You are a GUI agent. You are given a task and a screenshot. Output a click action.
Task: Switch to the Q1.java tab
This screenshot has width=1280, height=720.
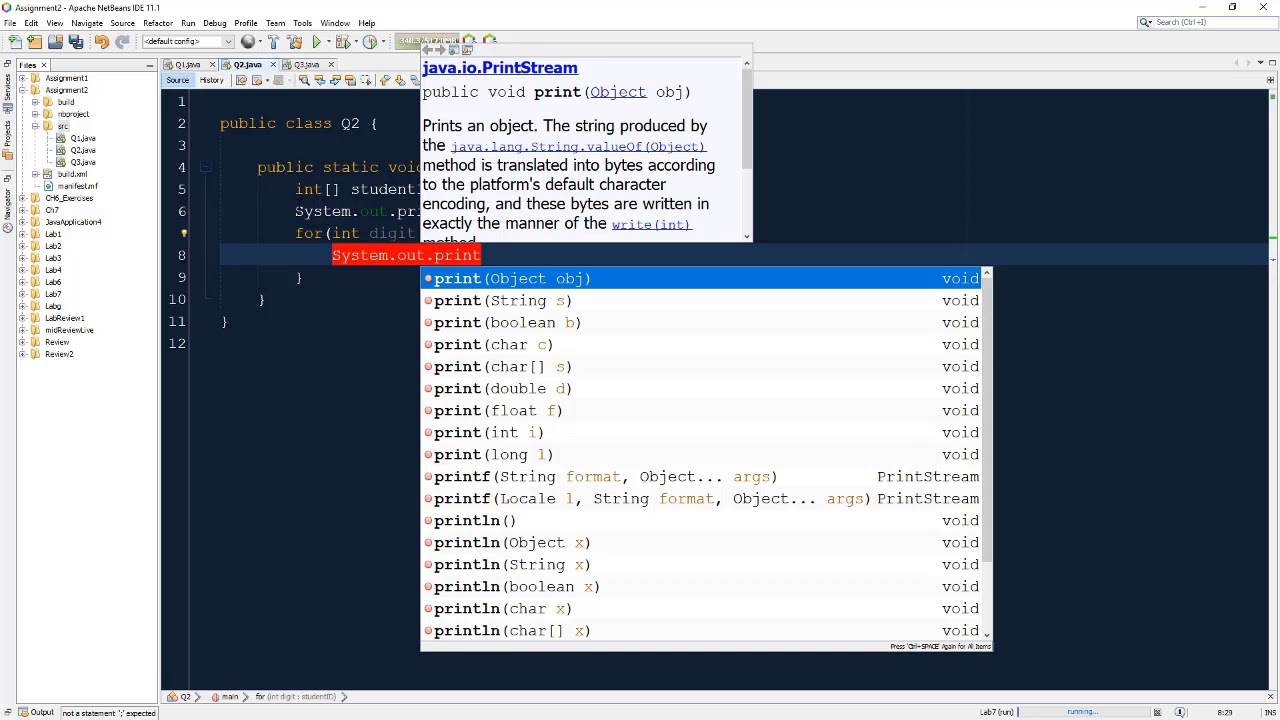187,65
